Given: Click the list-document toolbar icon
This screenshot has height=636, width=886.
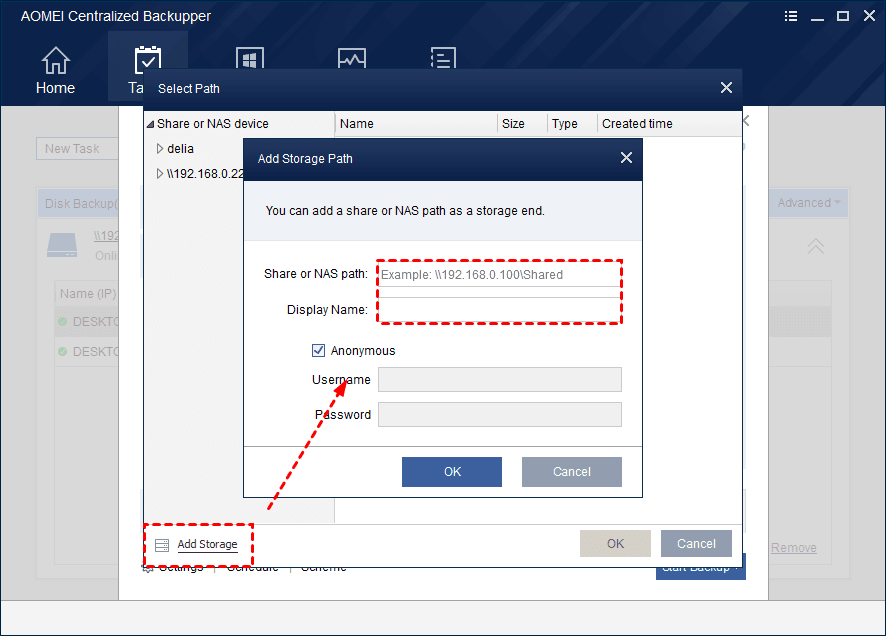Looking at the screenshot, I should [x=443, y=58].
